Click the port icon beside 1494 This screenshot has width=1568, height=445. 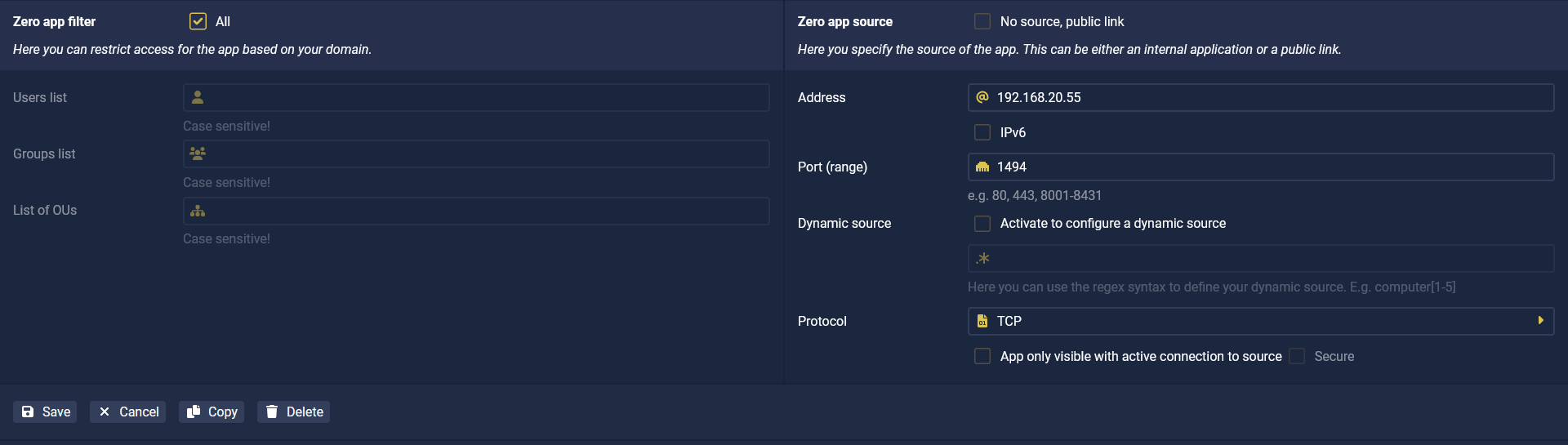pos(982,167)
